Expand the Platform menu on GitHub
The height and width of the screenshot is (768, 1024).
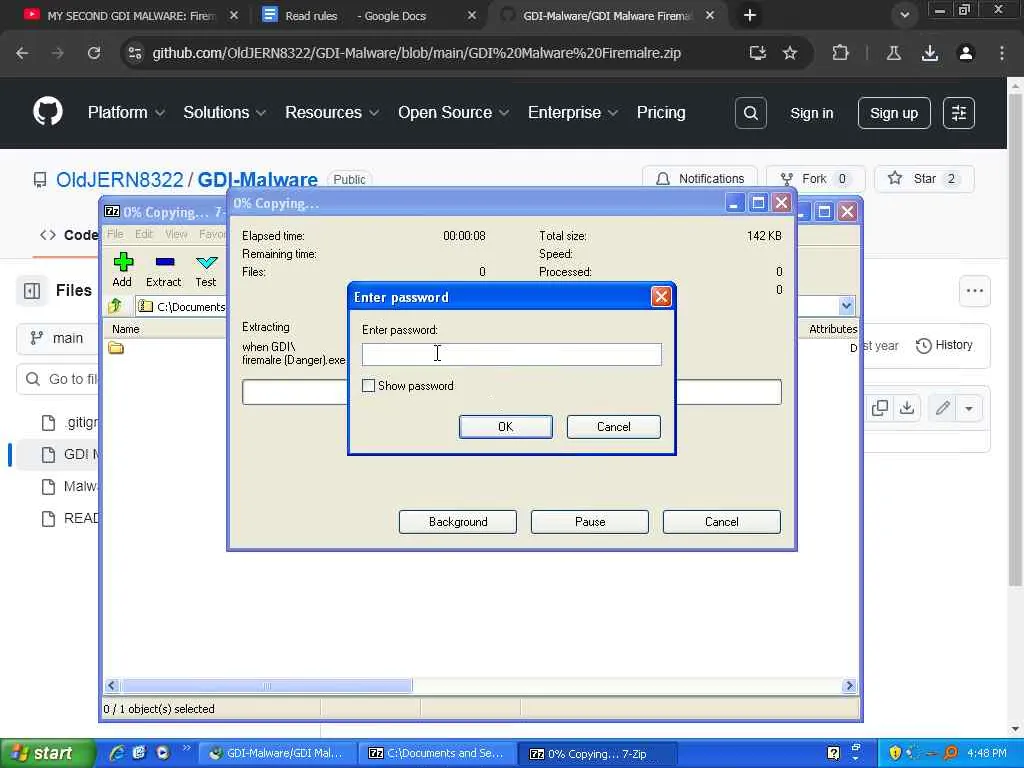126,112
